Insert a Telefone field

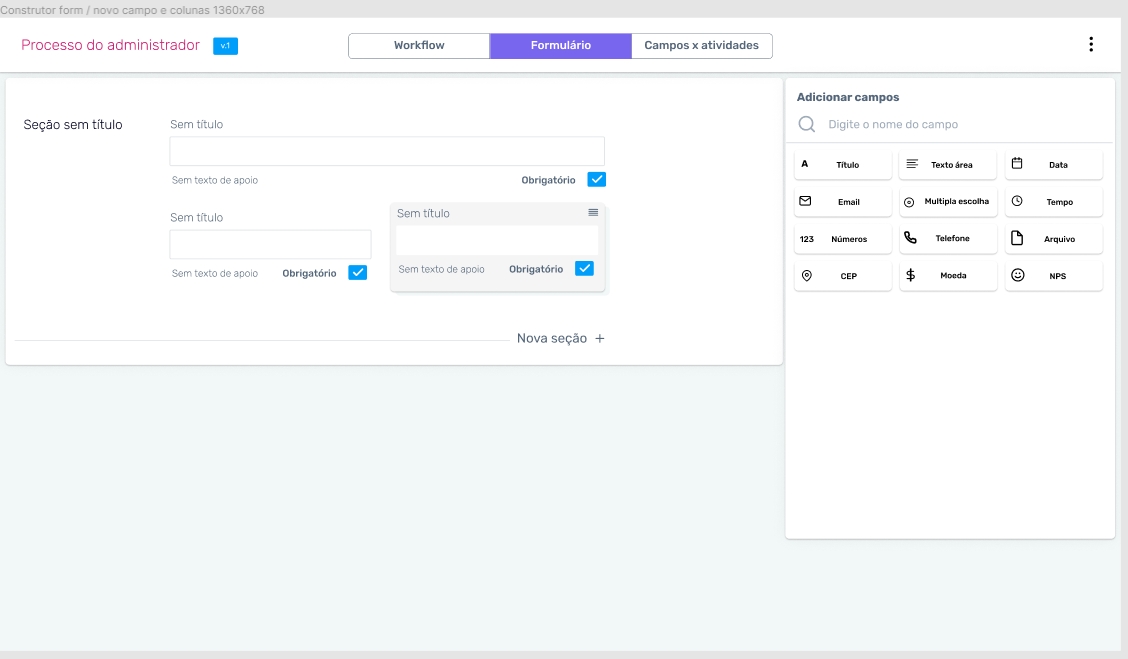tap(948, 239)
